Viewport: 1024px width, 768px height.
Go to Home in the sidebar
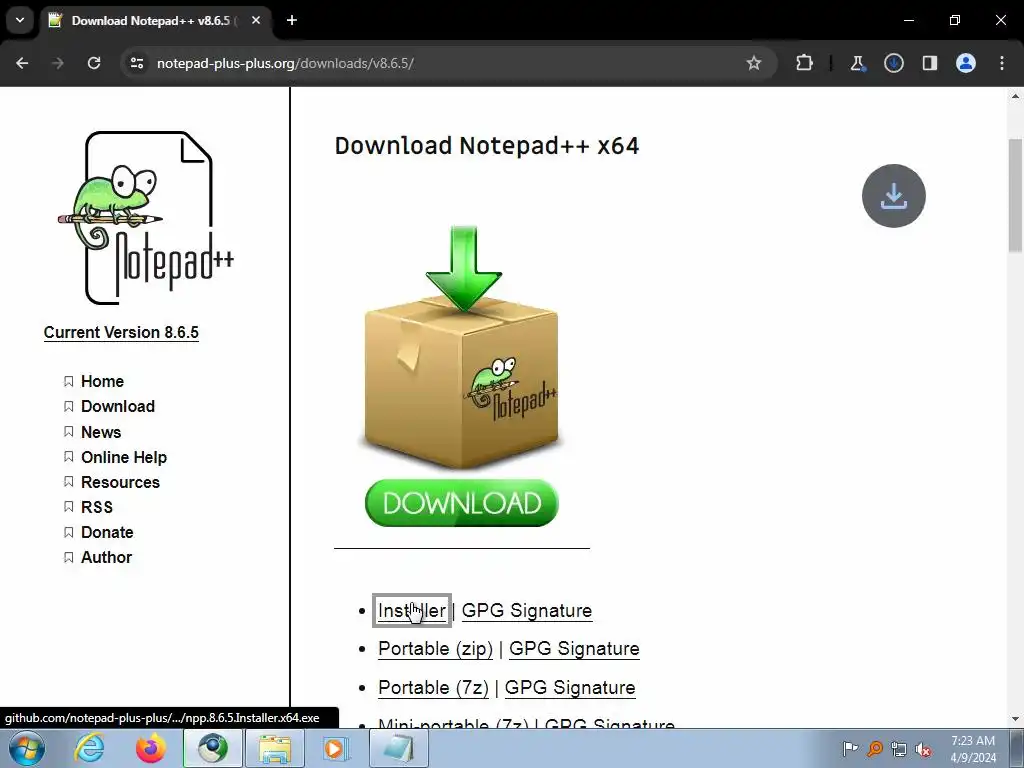[x=102, y=381]
